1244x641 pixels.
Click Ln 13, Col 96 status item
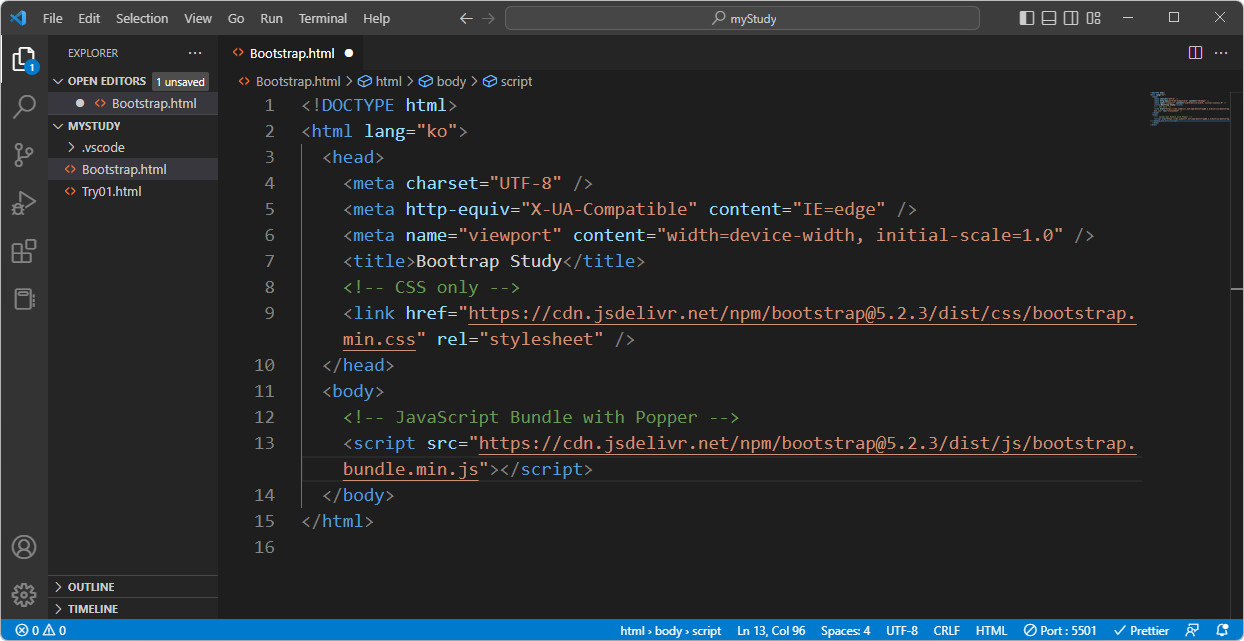pyautogui.click(x=771, y=631)
